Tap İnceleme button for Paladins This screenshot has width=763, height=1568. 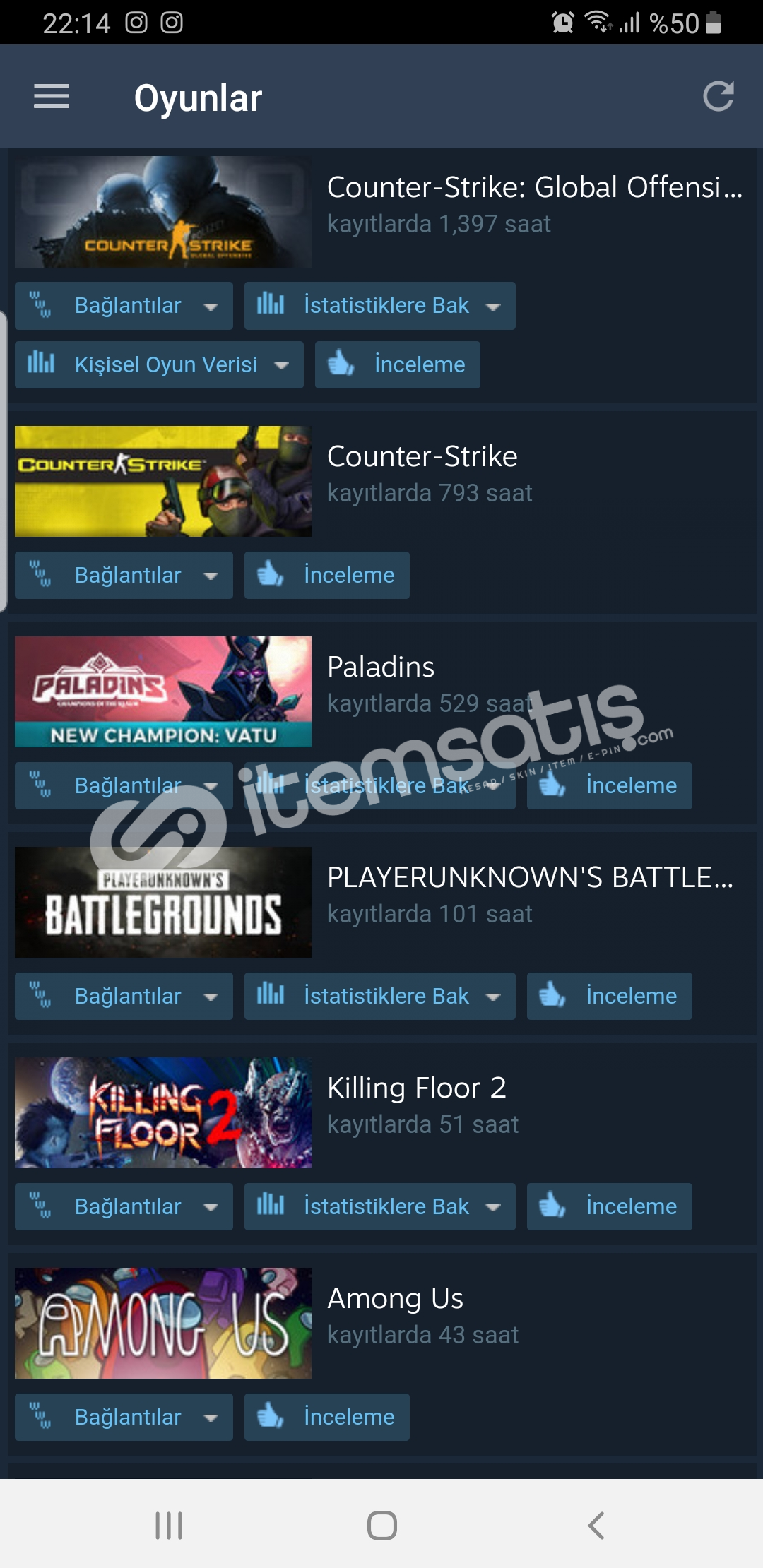(x=610, y=785)
